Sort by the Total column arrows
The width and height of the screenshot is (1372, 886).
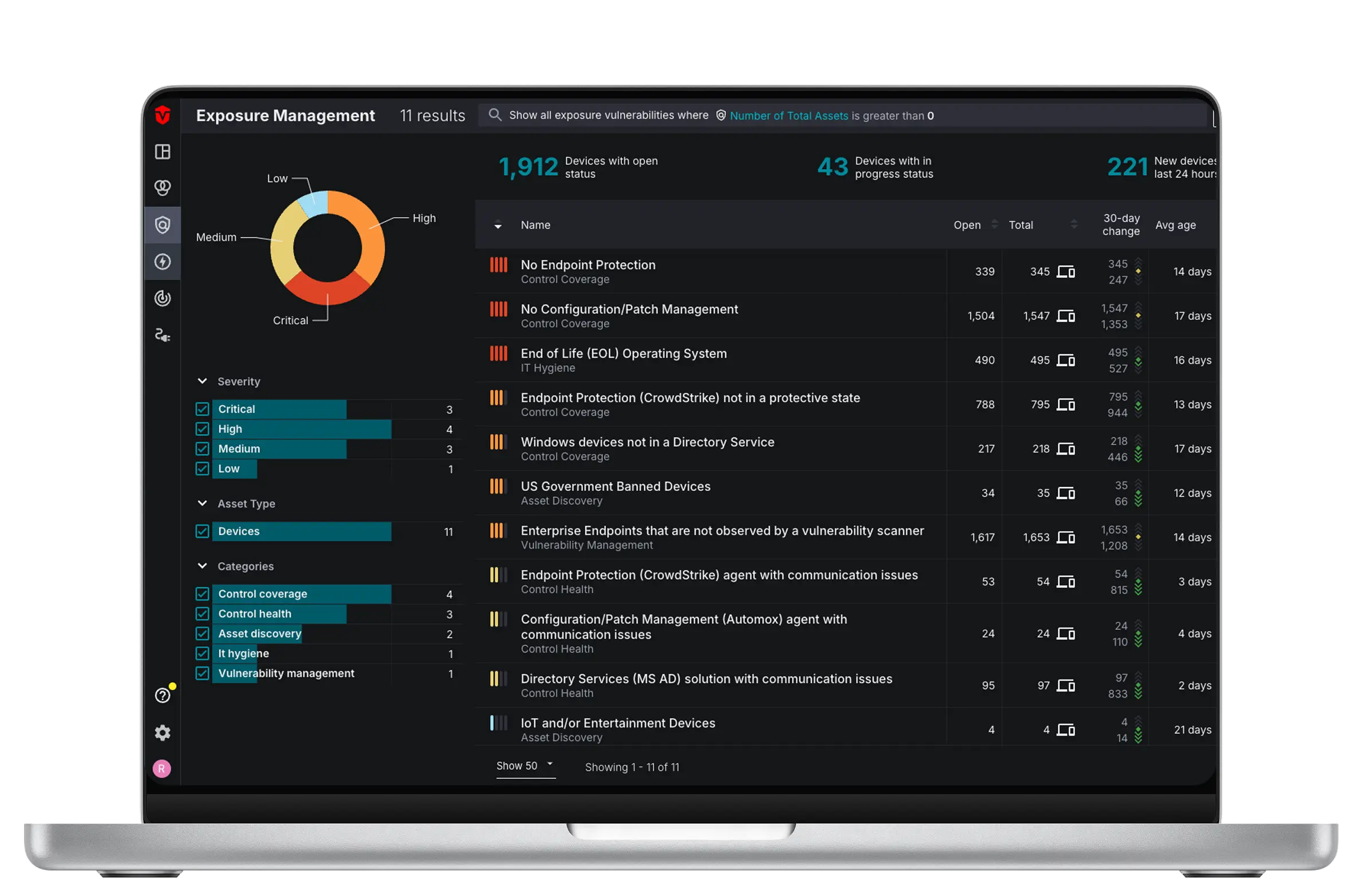click(x=1074, y=224)
